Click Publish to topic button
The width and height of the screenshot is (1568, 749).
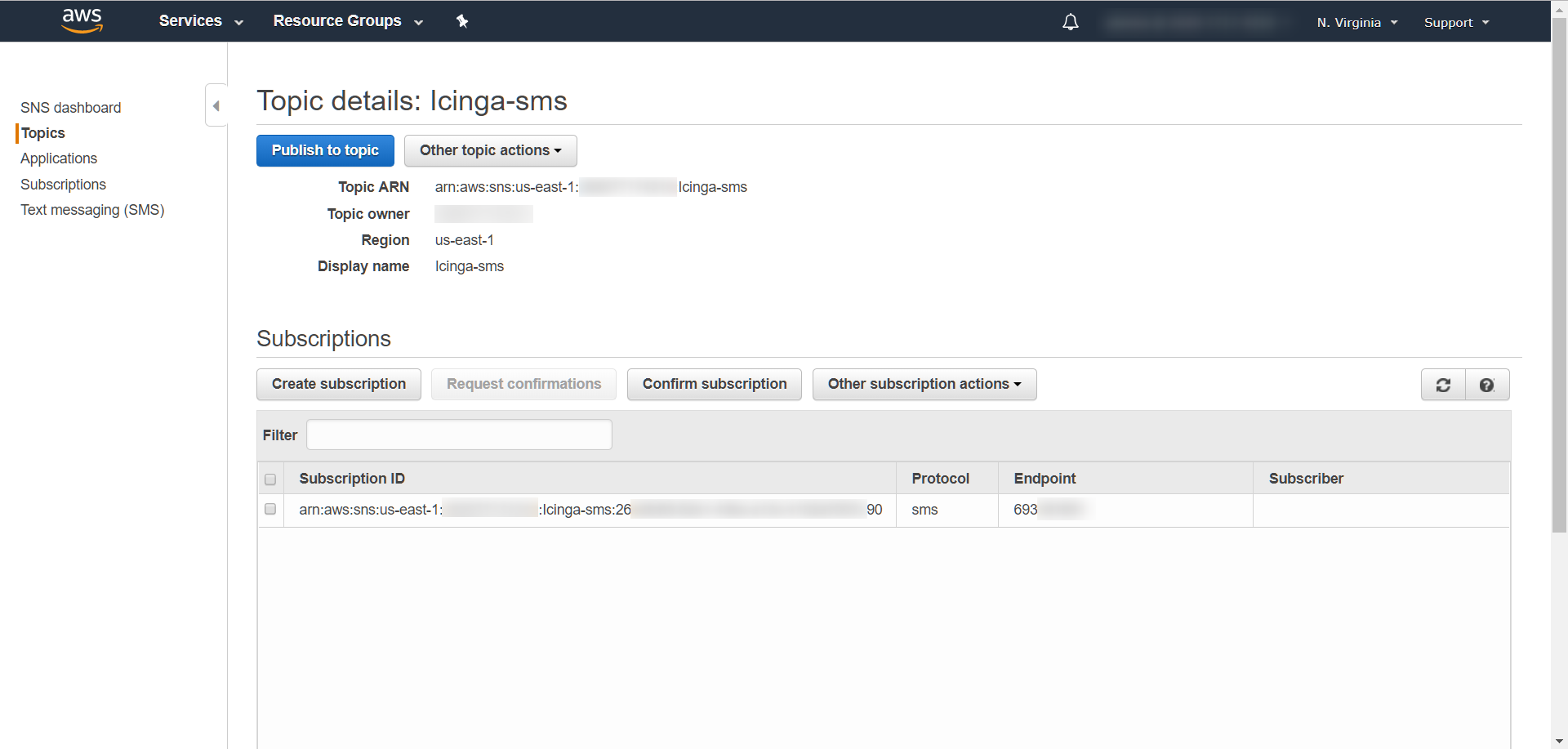[325, 150]
